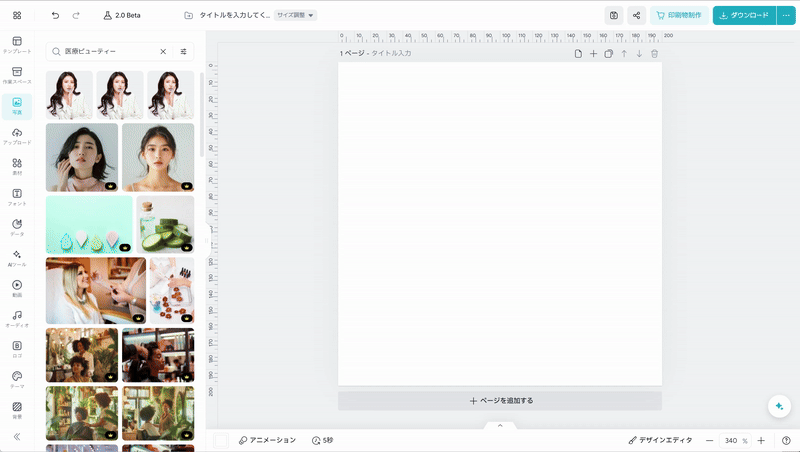
Task: Open the テンプレート (templates) sidebar panel
Action: [x=17, y=44]
